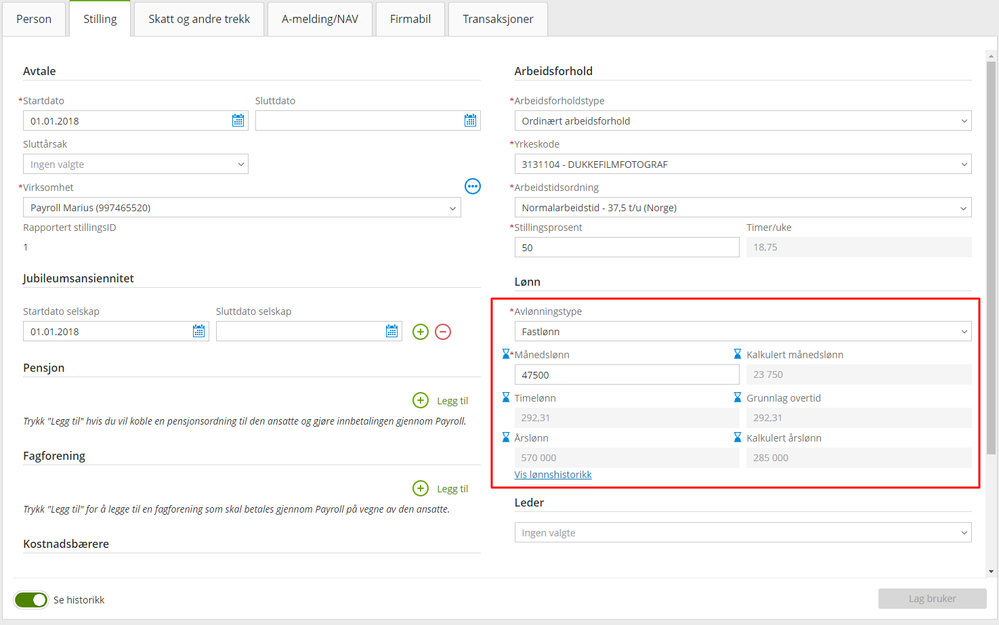Open the Virksomhet dropdown
The image size is (999, 625).
pyautogui.click(x=242, y=208)
